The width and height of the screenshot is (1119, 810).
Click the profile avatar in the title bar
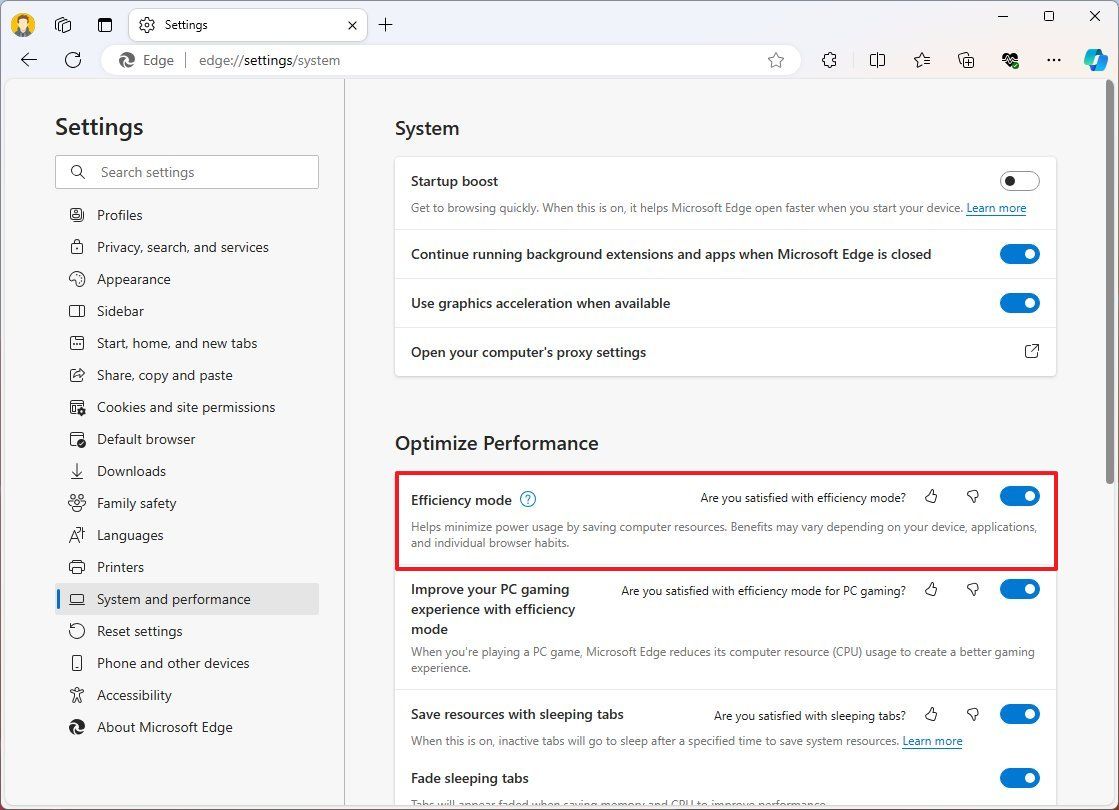(22, 24)
